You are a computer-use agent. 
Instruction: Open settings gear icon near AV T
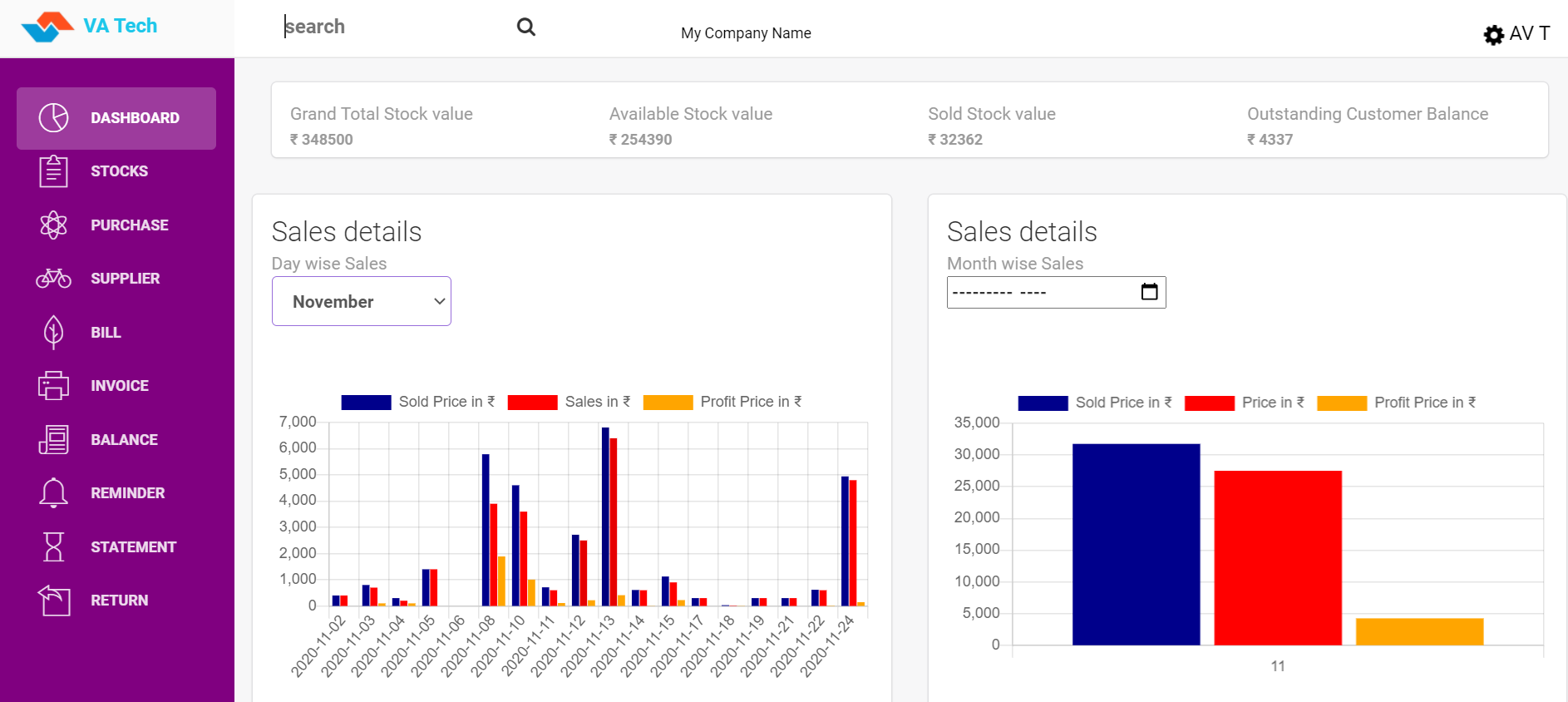1493,35
